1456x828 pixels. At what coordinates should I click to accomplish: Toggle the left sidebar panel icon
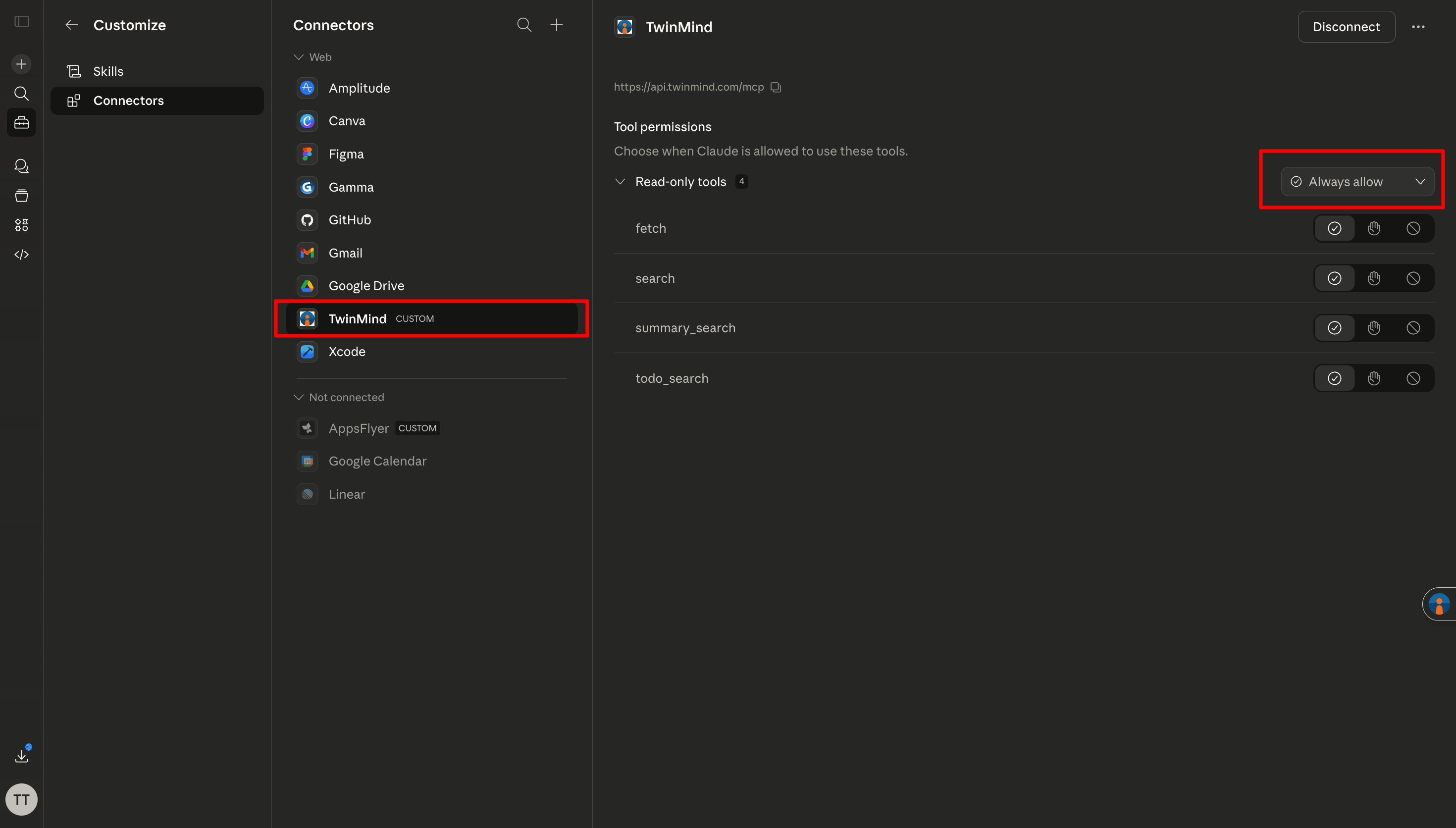tap(22, 22)
